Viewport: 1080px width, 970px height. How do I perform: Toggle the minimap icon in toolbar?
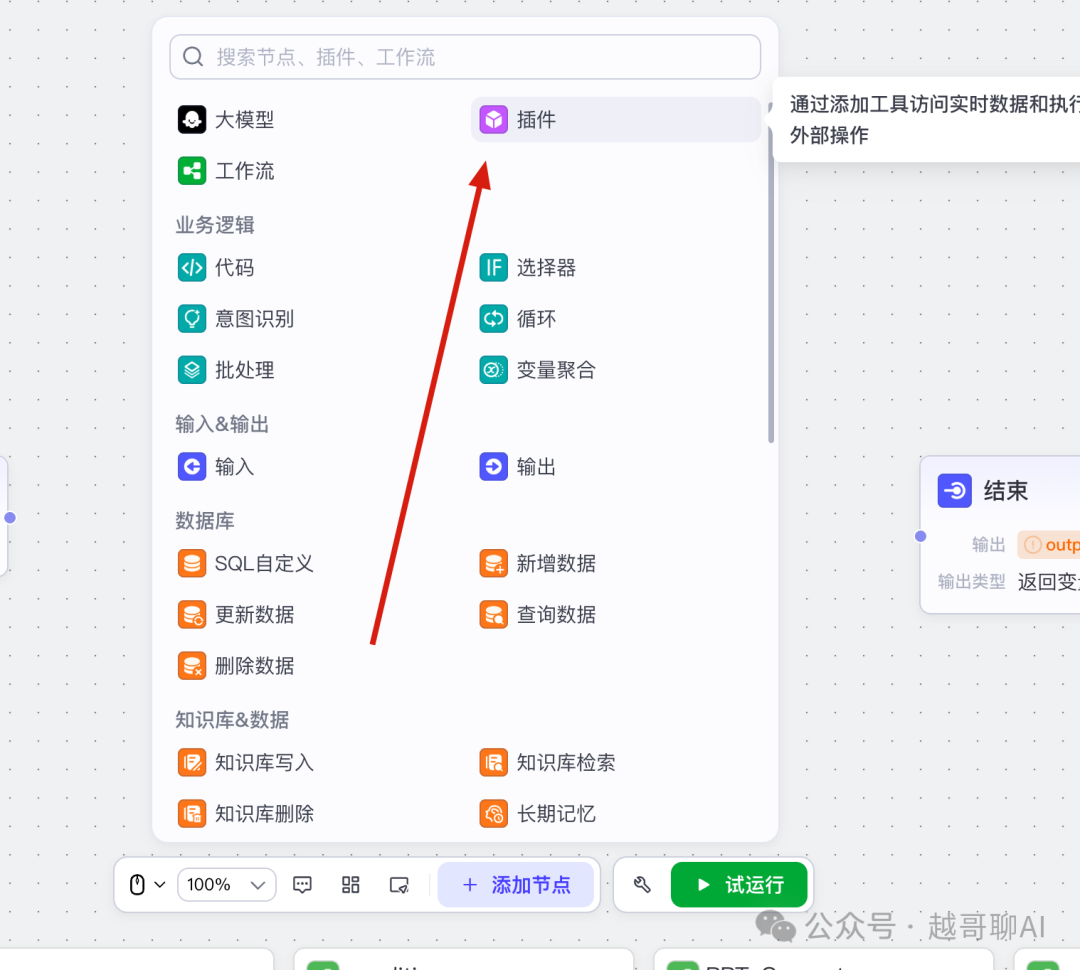point(399,885)
